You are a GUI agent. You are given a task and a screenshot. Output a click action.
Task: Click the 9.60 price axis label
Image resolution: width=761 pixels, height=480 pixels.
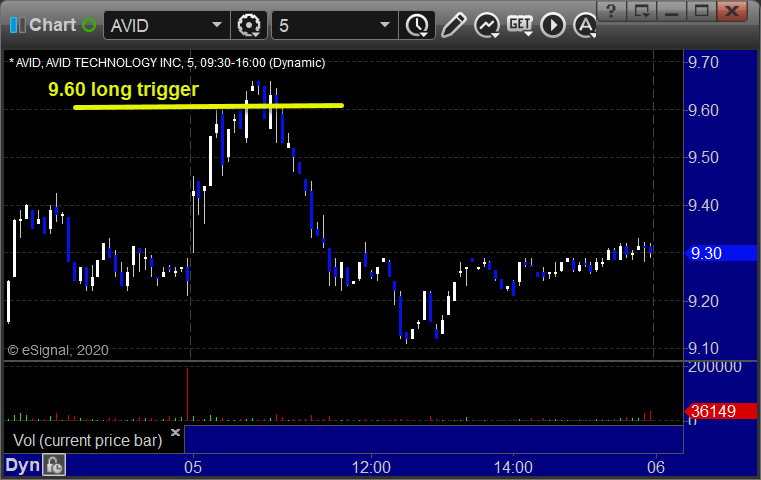tap(703, 110)
